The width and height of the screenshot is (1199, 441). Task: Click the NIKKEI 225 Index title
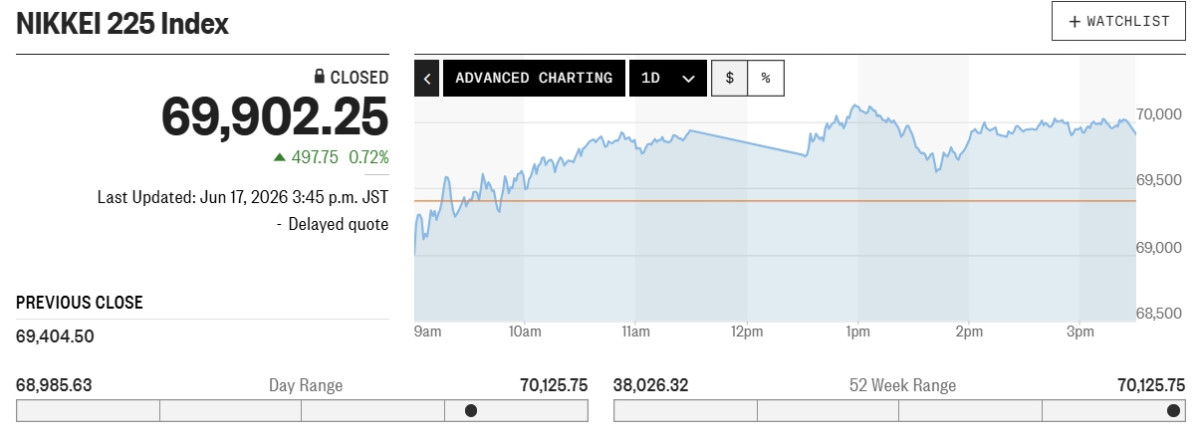tap(122, 24)
